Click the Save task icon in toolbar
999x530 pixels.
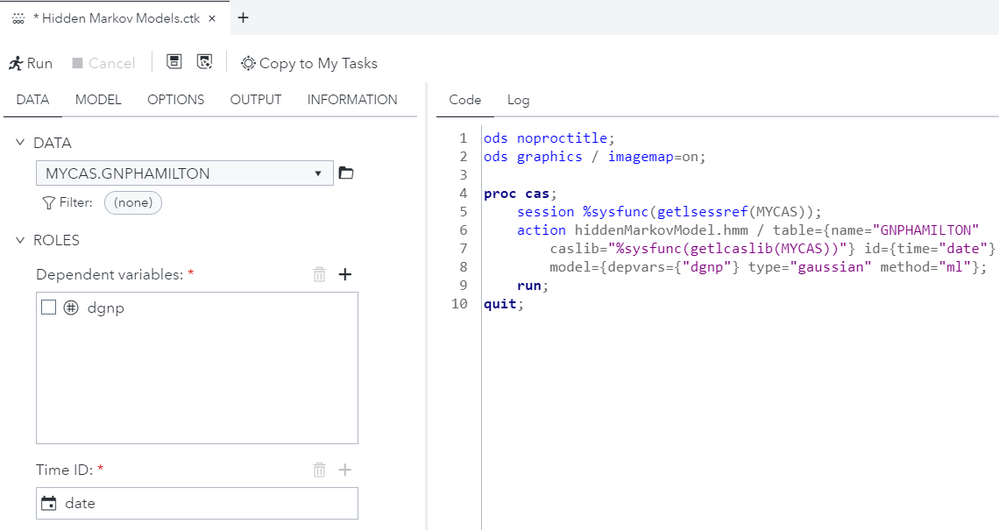point(174,62)
